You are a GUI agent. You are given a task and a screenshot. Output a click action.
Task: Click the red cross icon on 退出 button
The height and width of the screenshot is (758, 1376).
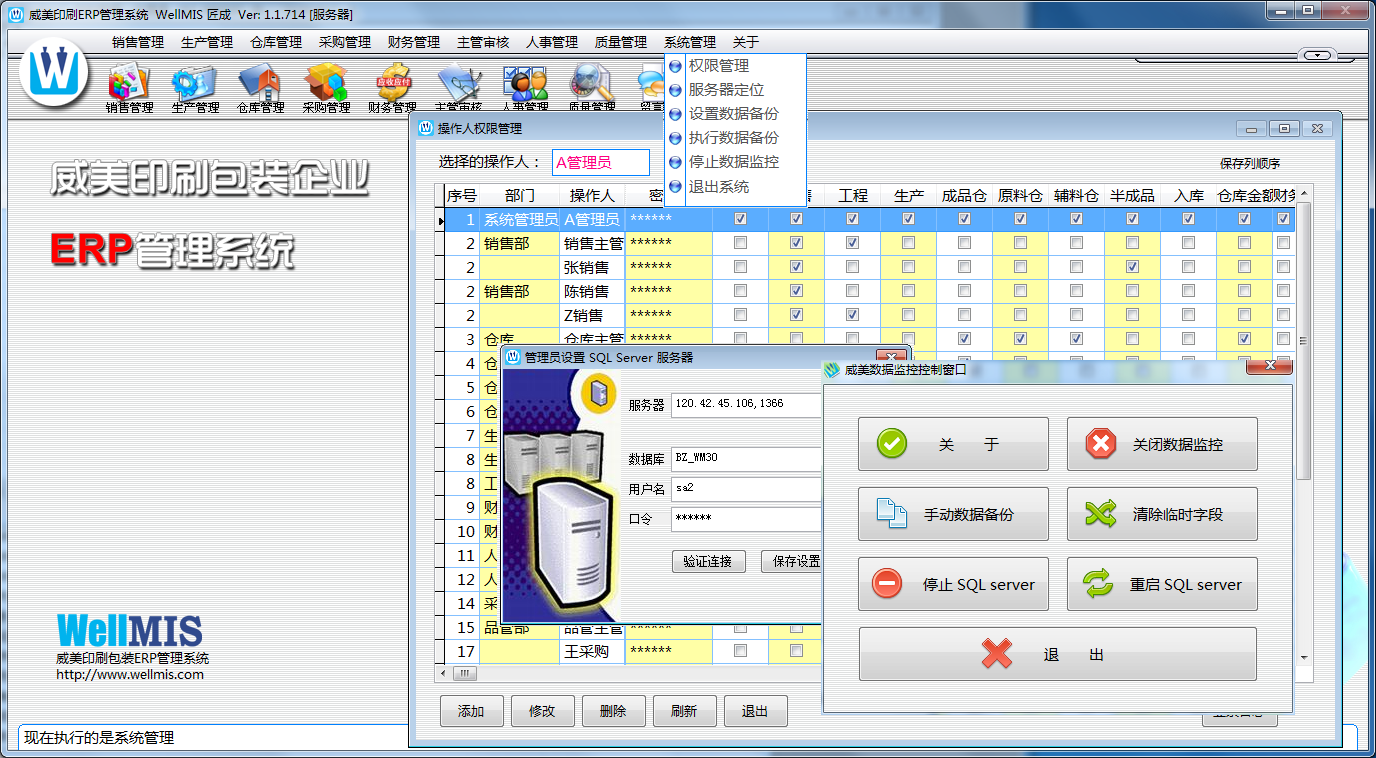(x=997, y=654)
